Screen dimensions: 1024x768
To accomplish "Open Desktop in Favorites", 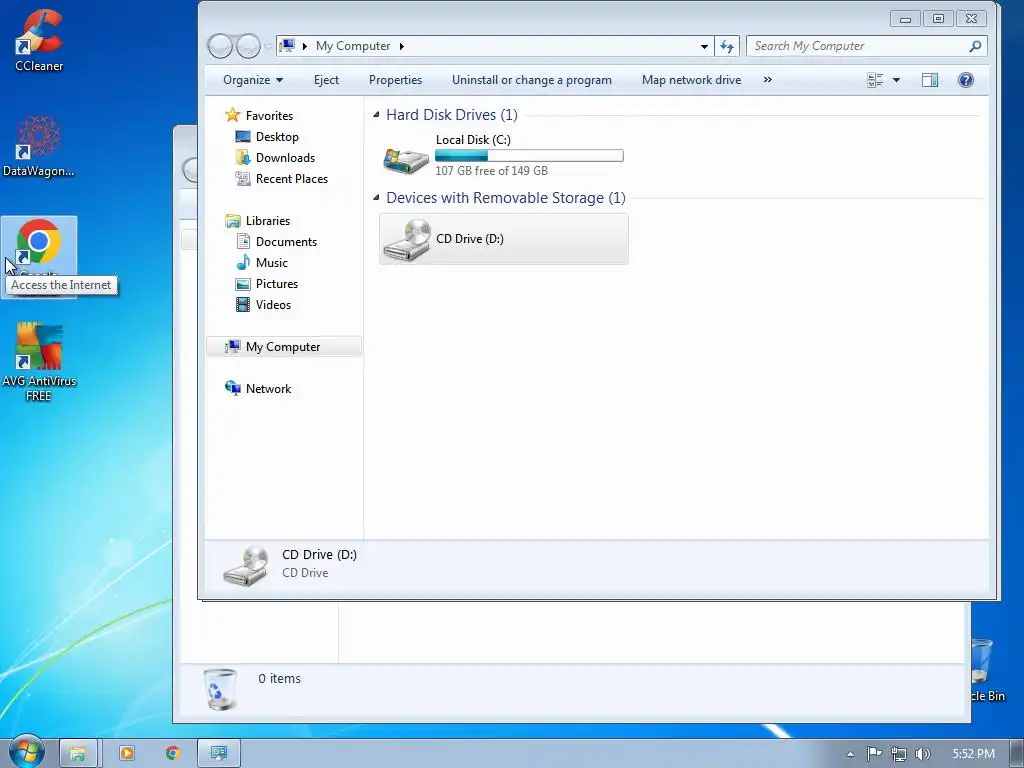I will (277, 136).
